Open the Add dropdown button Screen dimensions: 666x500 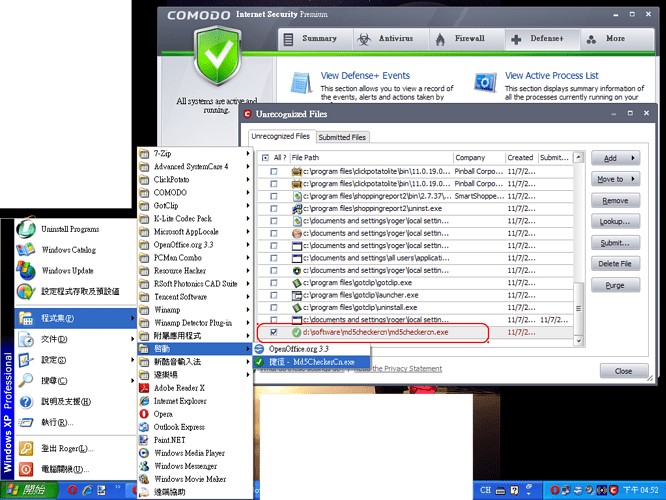615,158
